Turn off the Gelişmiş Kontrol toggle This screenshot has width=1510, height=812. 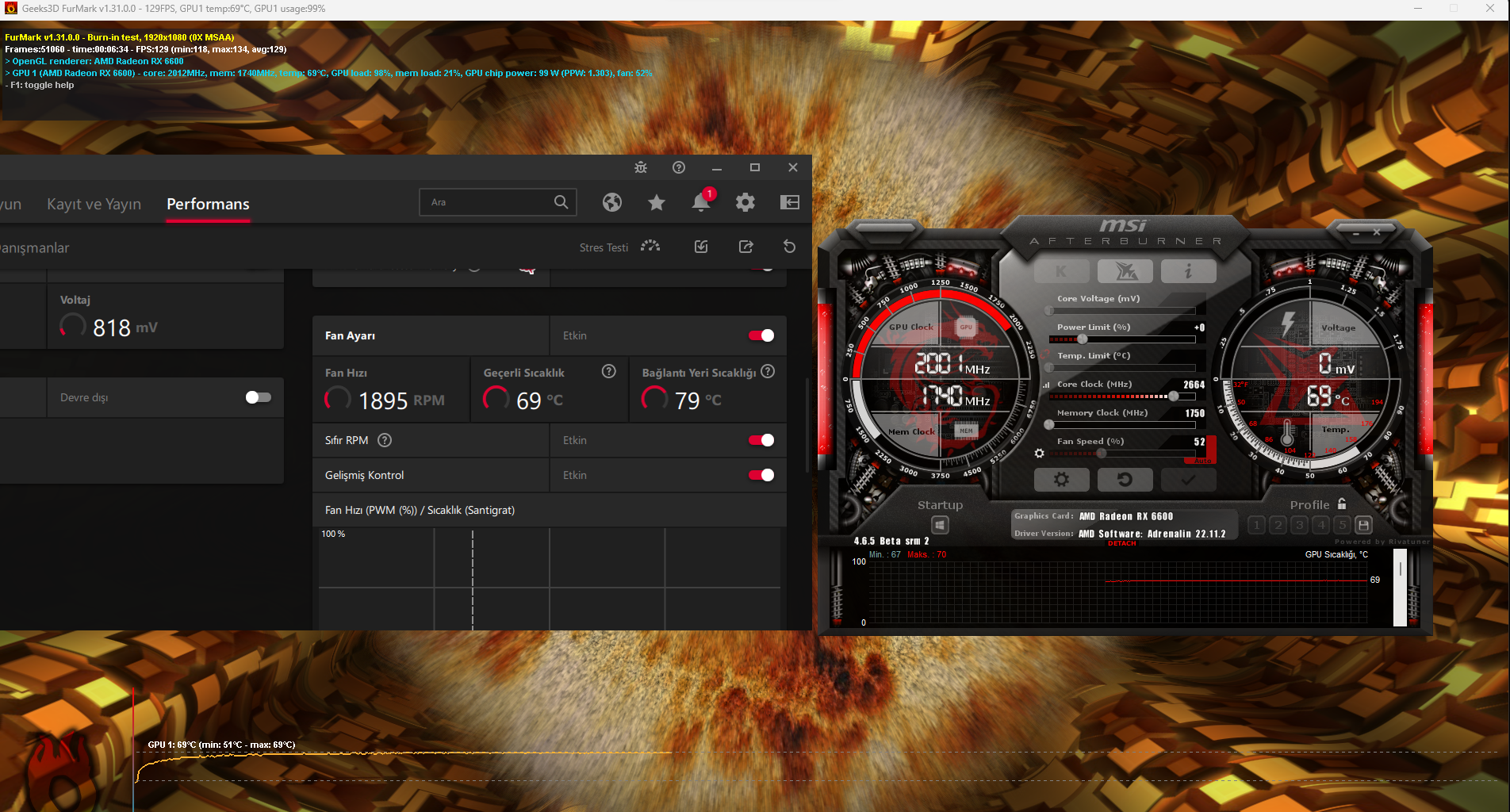click(761, 475)
